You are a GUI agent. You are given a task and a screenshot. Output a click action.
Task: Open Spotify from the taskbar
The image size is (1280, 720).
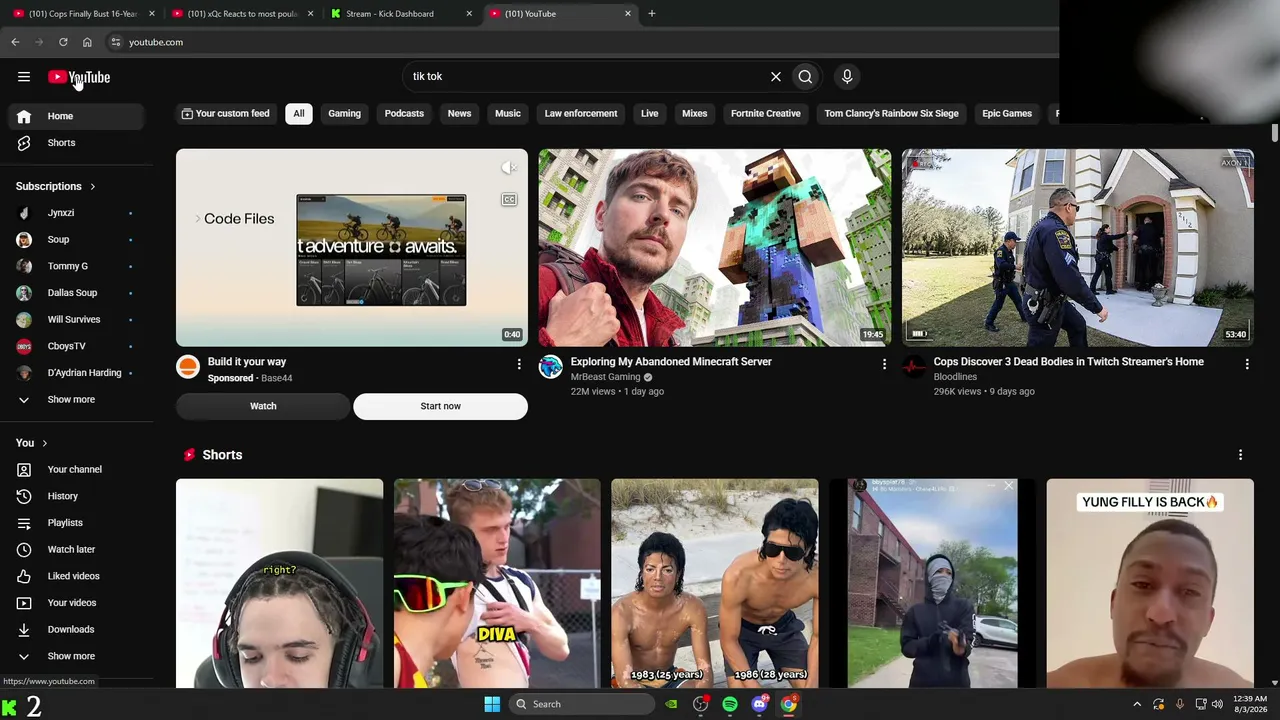click(x=730, y=704)
